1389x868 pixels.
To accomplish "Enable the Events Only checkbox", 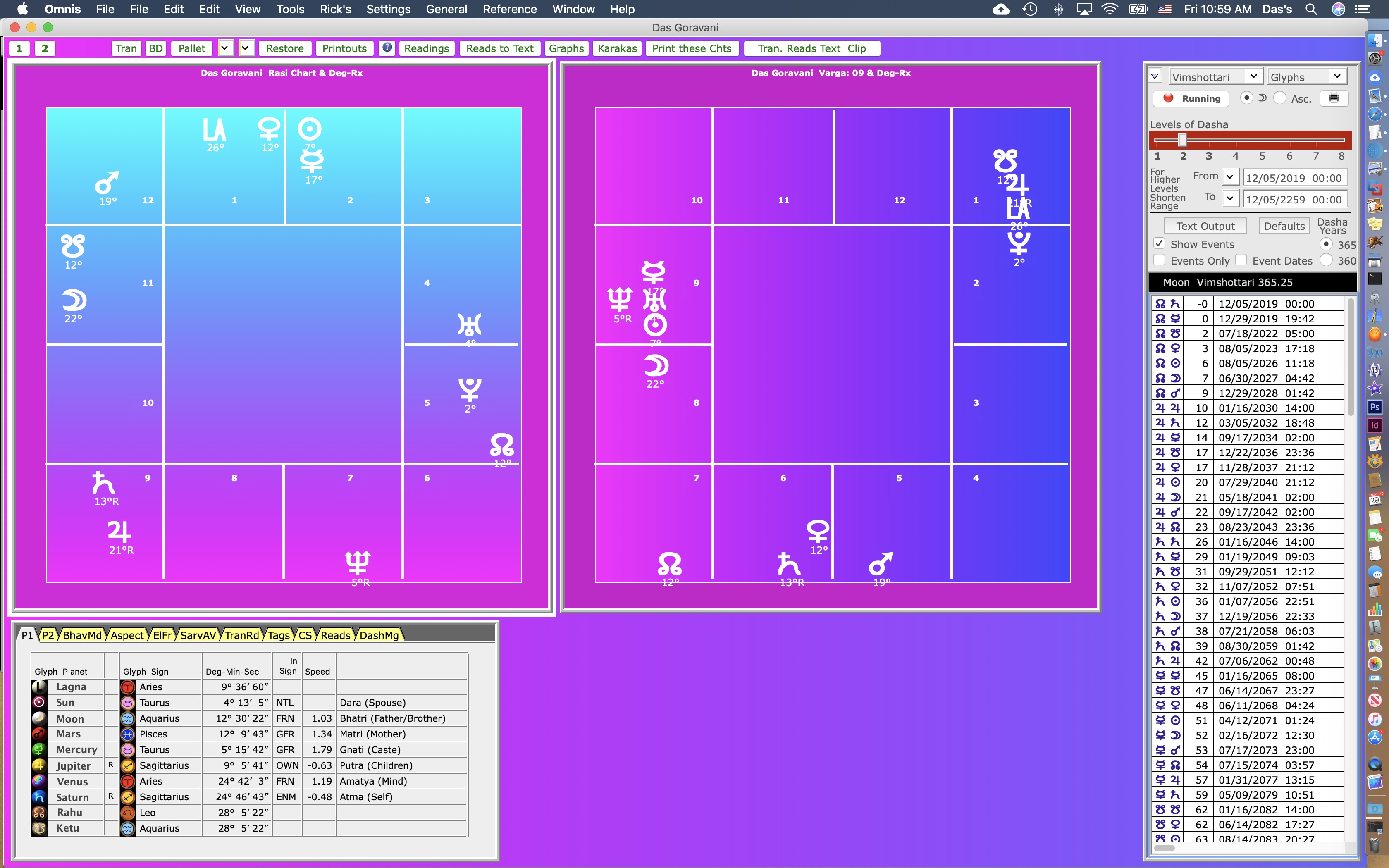I will click(1160, 260).
